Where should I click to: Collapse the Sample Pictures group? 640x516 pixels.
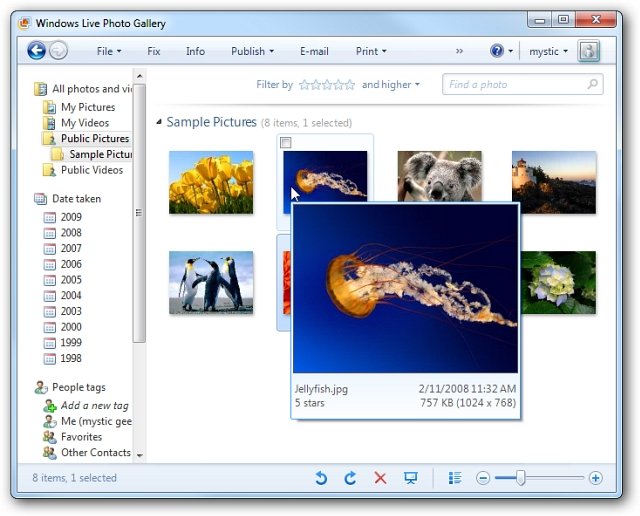(x=159, y=122)
